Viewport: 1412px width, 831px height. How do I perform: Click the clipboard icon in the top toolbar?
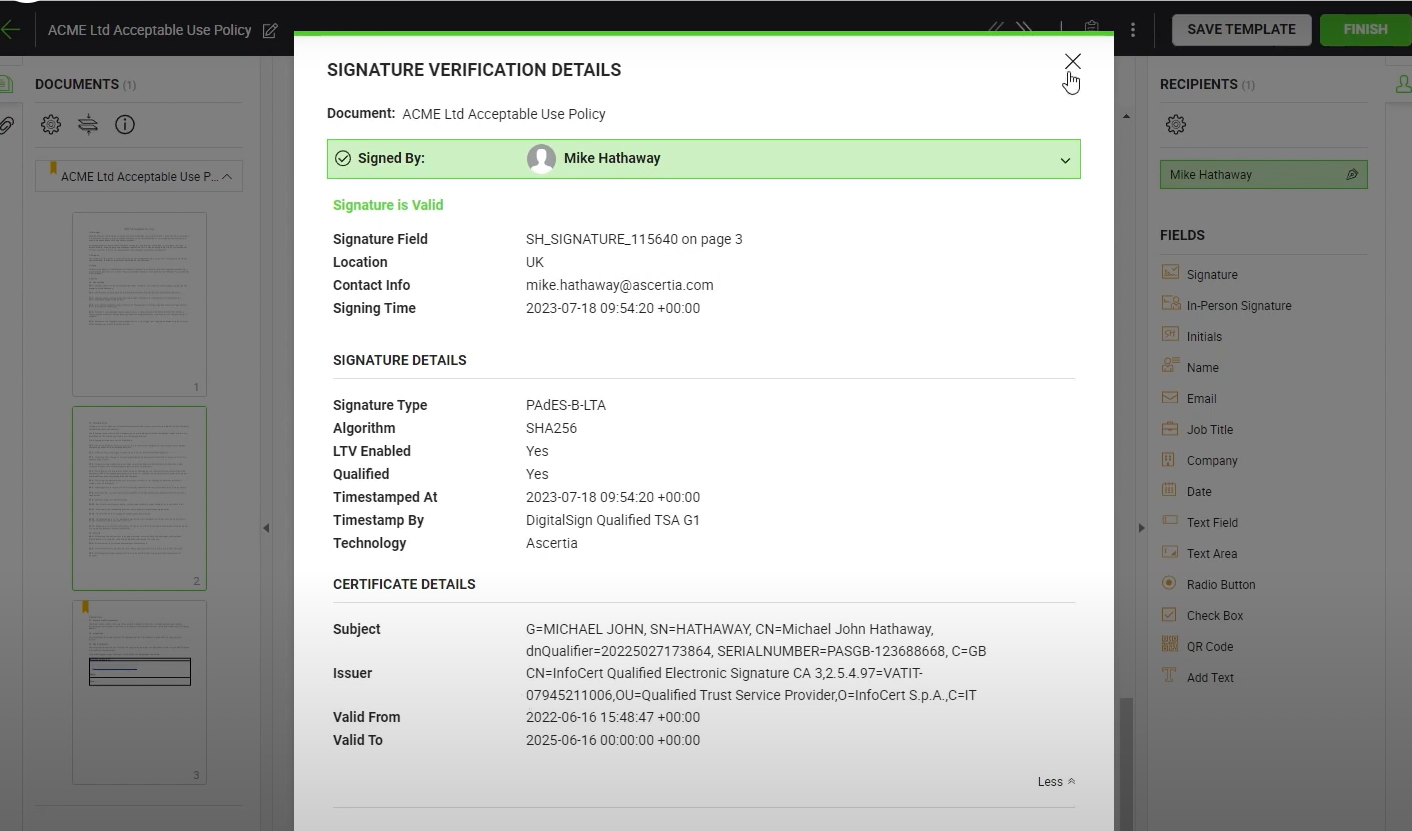pyautogui.click(x=1090, y=28)
